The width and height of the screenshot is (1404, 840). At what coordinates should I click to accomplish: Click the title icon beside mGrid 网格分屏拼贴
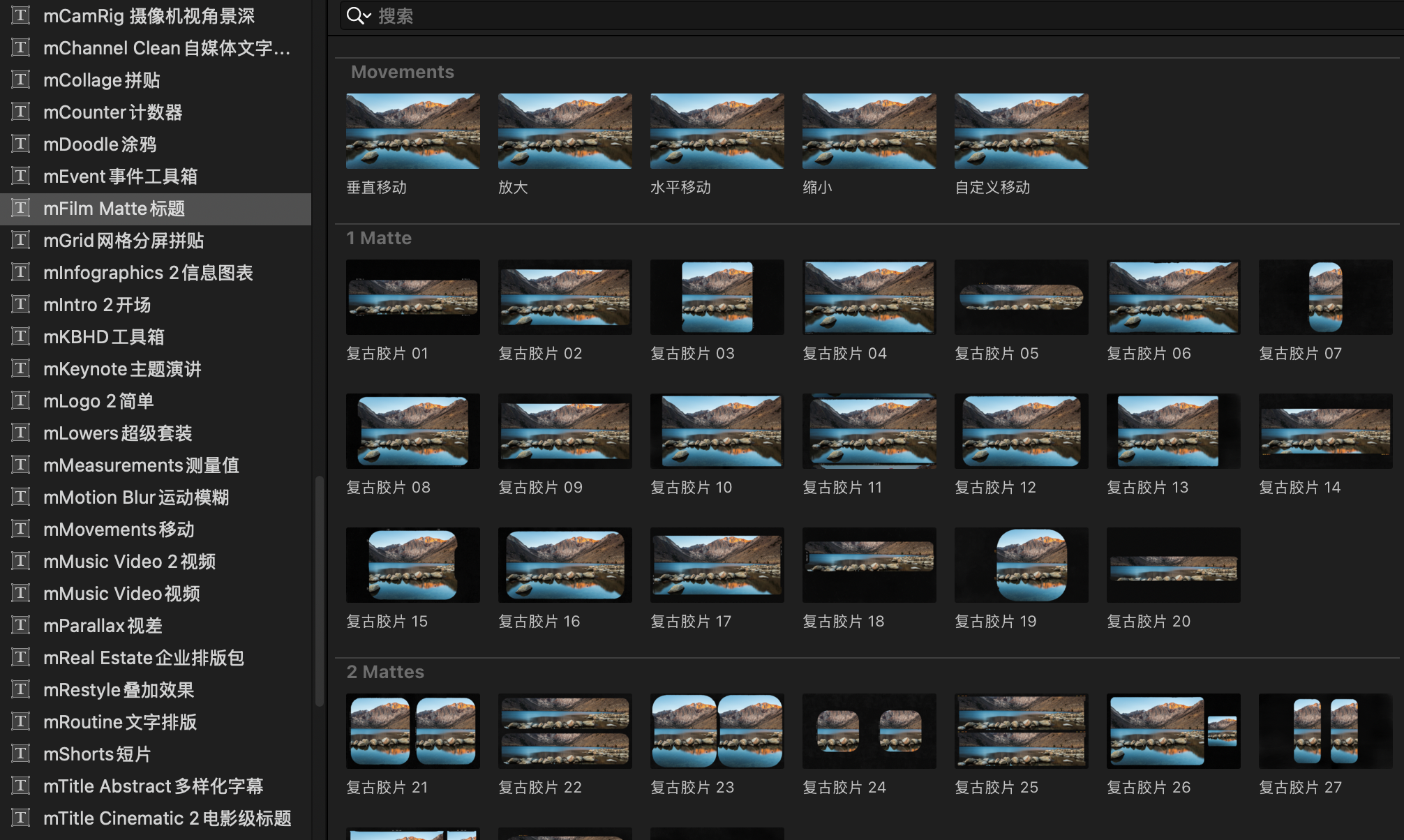[x=21, y=240]
